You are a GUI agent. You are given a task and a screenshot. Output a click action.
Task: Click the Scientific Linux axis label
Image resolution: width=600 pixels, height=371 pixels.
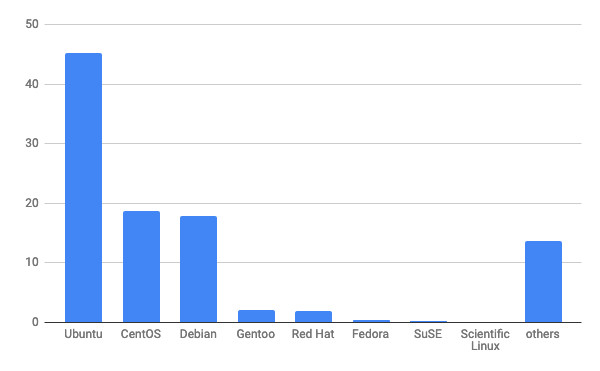tap(485, 340)
